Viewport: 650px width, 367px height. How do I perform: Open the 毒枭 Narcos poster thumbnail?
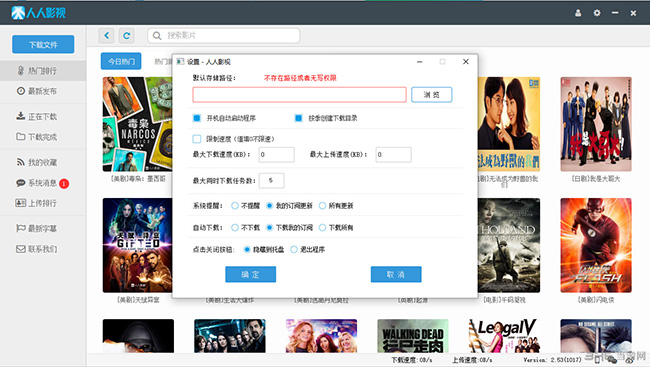coord(138,124)
